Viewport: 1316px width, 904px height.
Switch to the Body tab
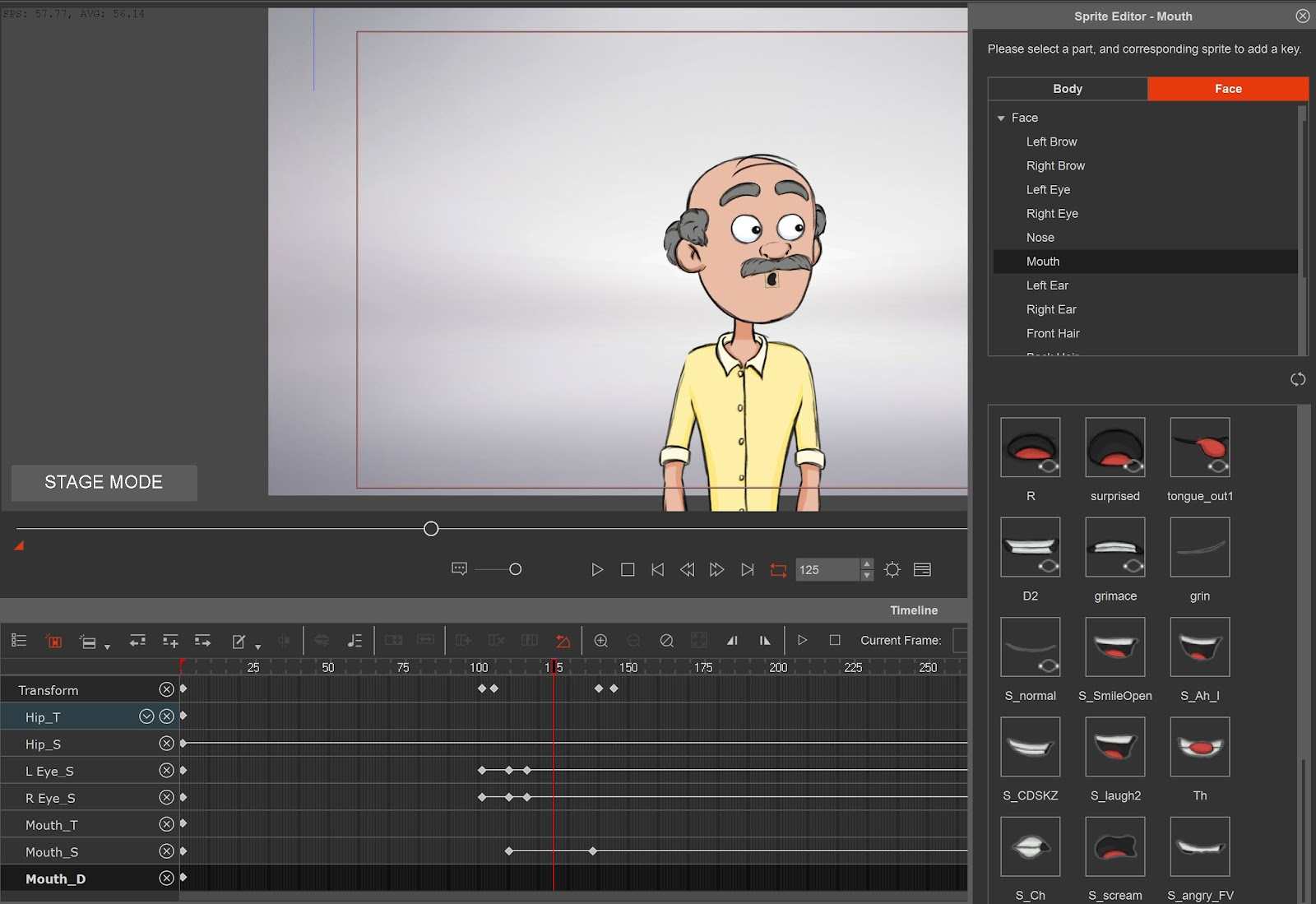(x=1067, y=89)
